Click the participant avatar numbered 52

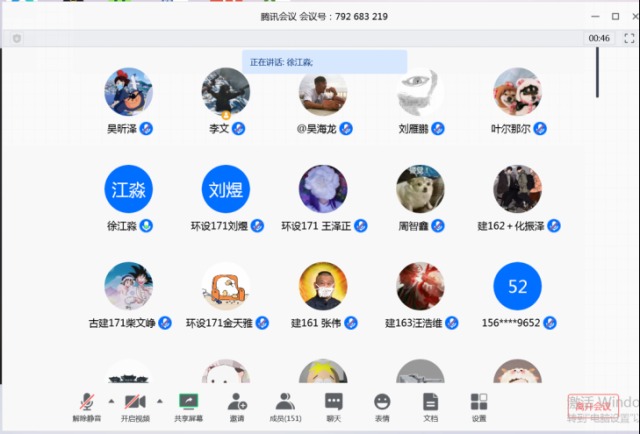coord(517,287)
